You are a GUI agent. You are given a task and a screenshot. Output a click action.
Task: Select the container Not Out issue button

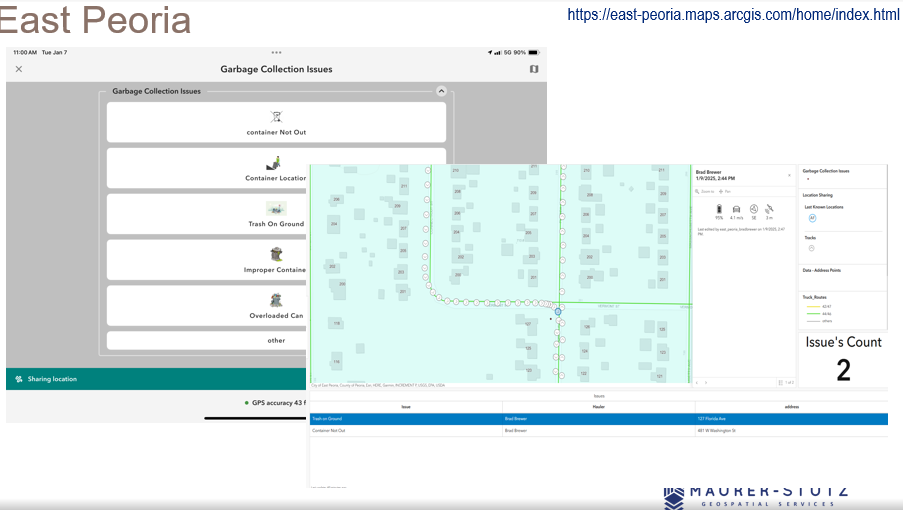(276, 122)
